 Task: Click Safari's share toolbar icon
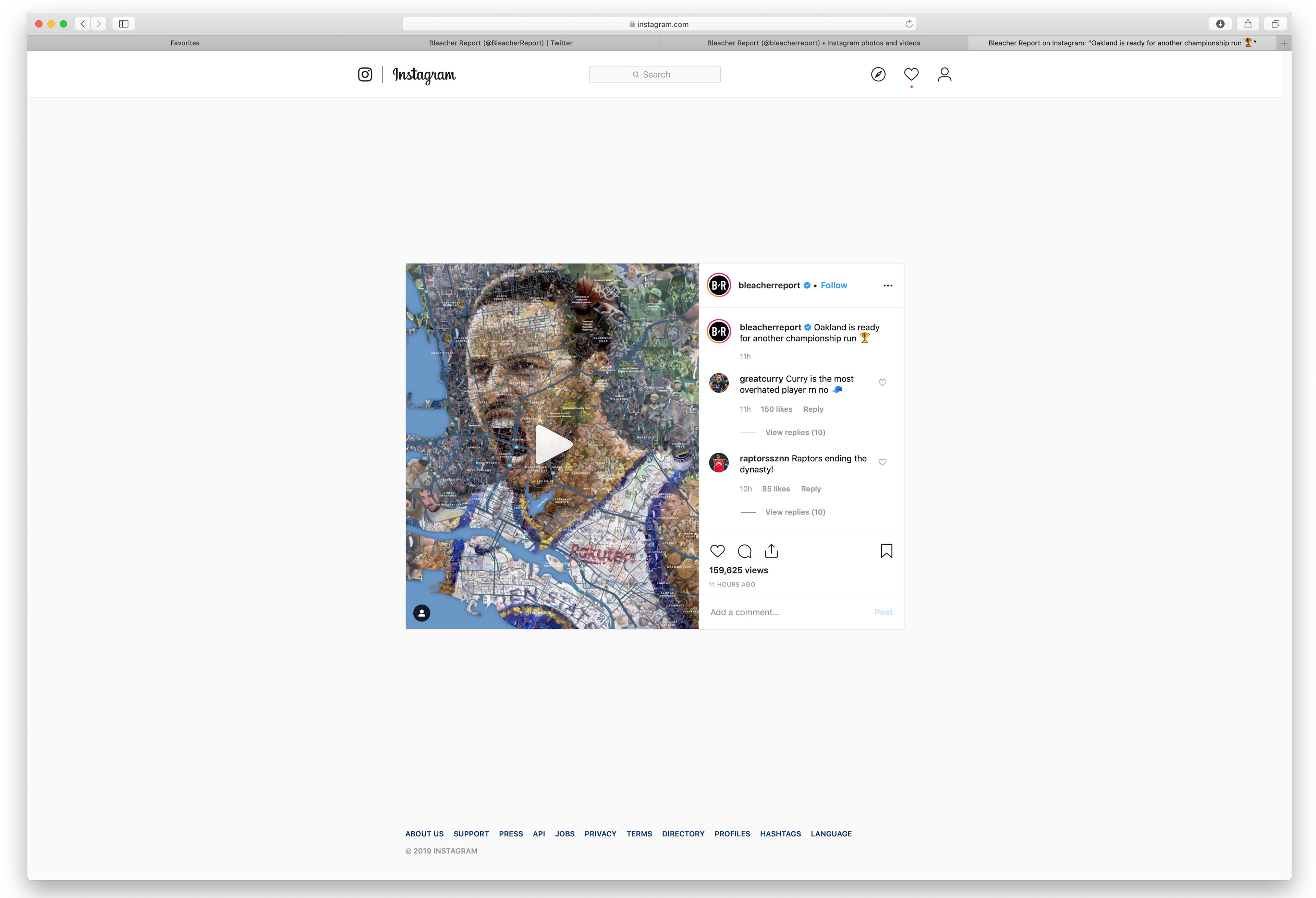pyautogui.click(x=1248, y=24)
